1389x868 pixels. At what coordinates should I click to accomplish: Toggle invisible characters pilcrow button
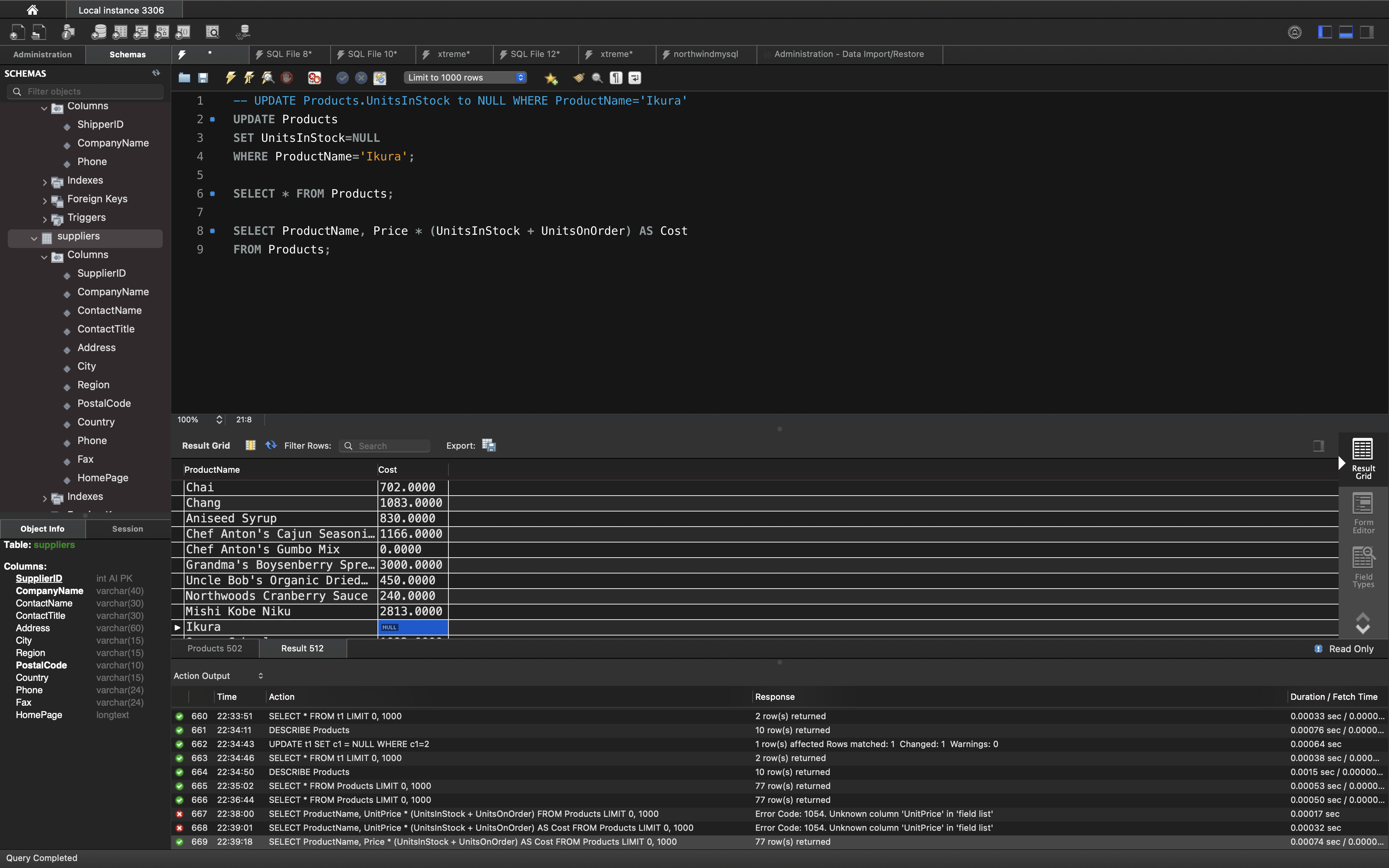click(616, 77)
